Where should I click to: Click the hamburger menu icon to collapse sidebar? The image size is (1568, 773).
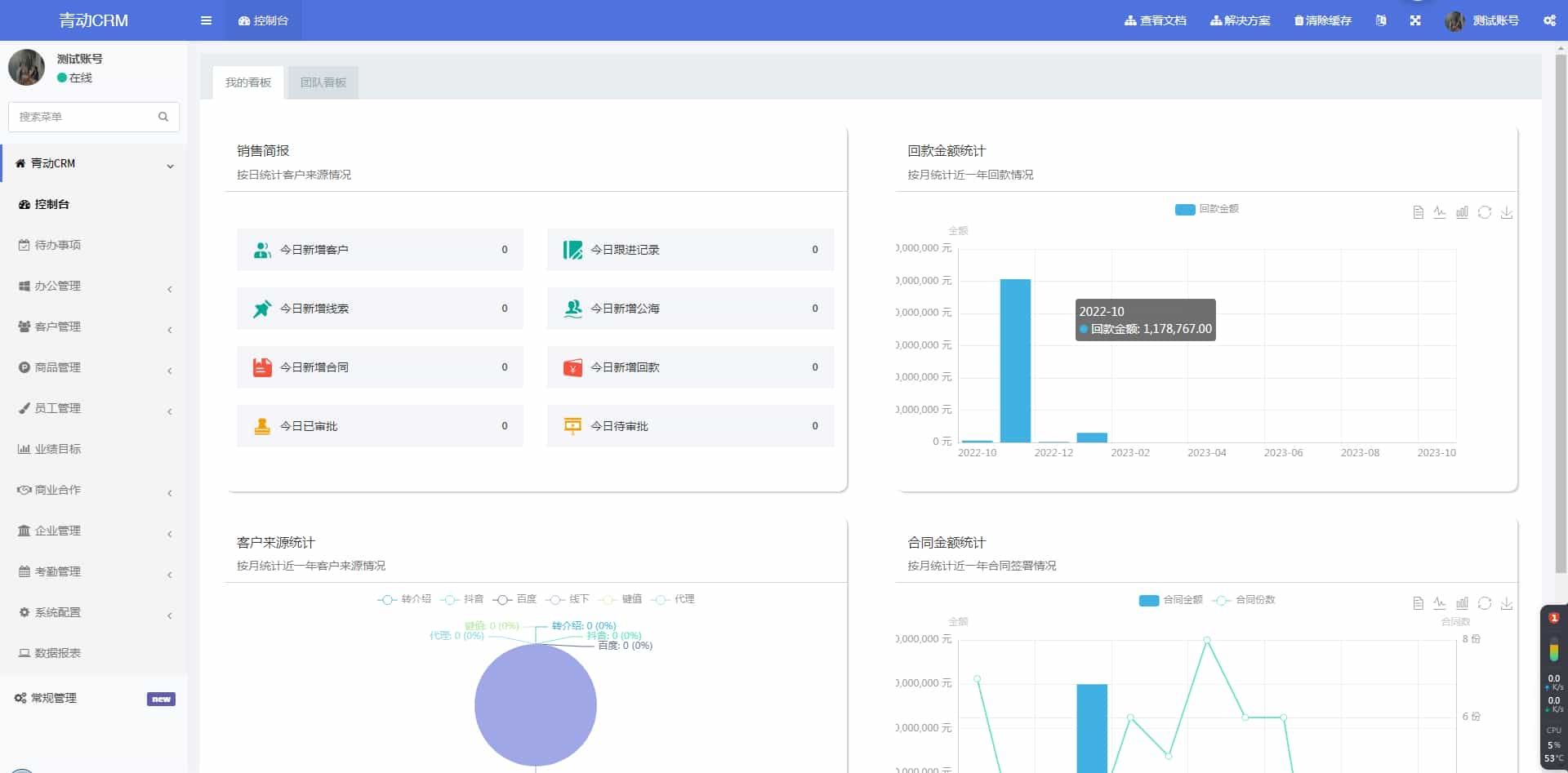pos(206,20)
